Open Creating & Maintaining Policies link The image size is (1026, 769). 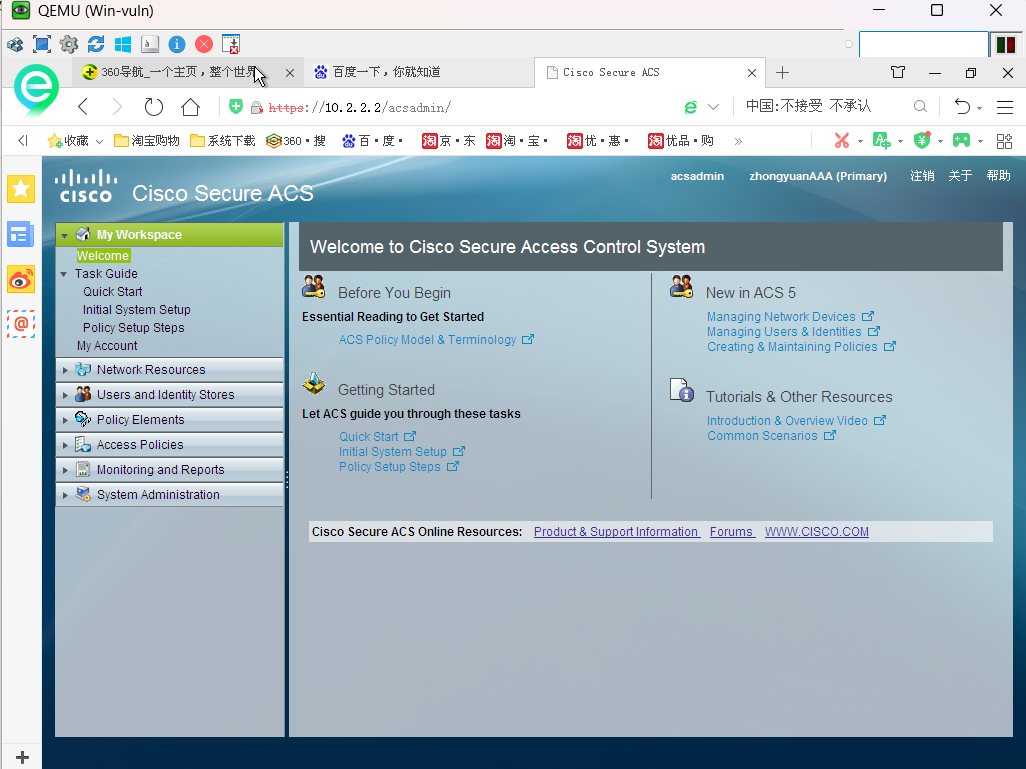tap(792, 347)
